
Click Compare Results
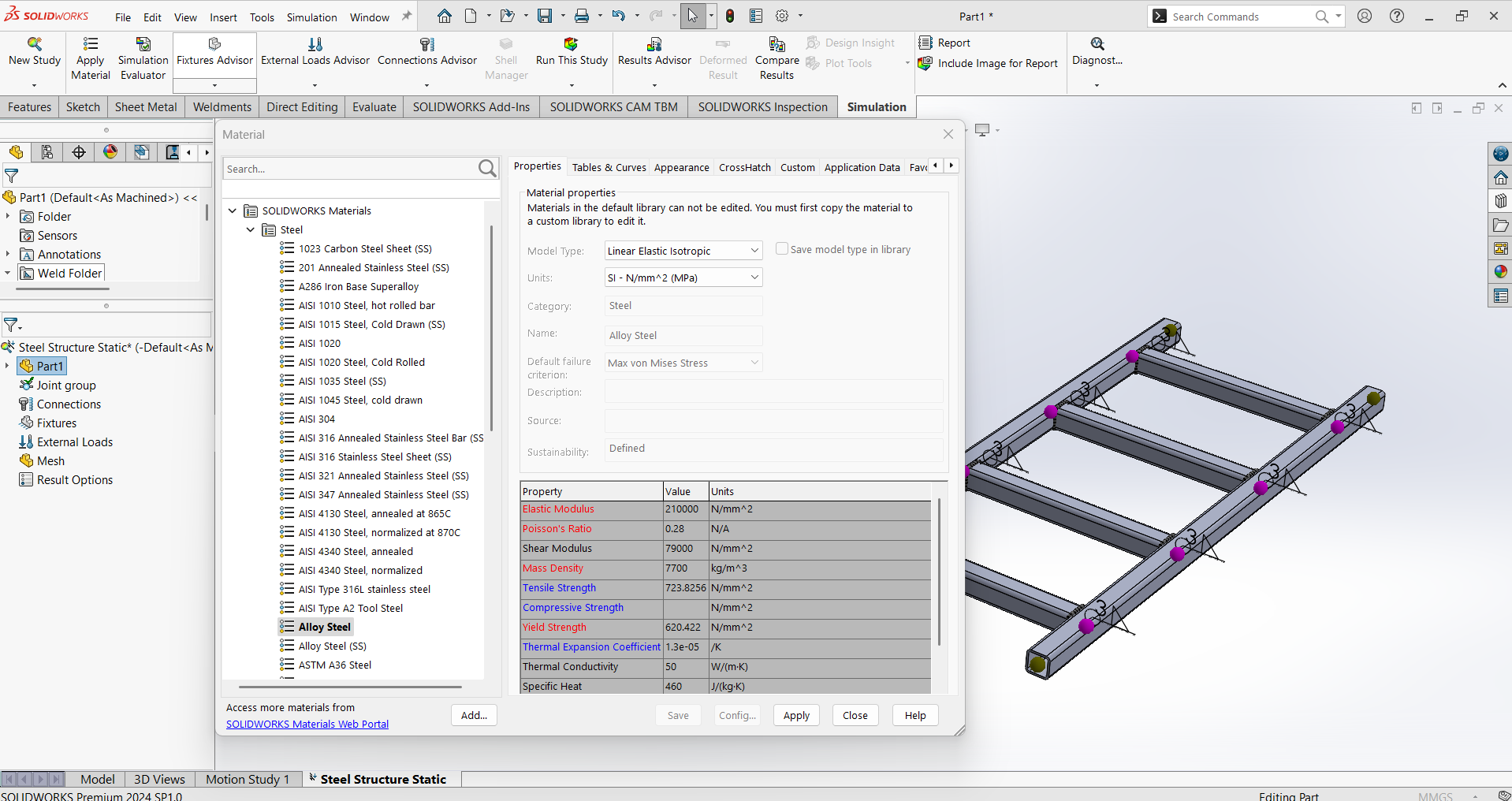[x=776, y=58]
